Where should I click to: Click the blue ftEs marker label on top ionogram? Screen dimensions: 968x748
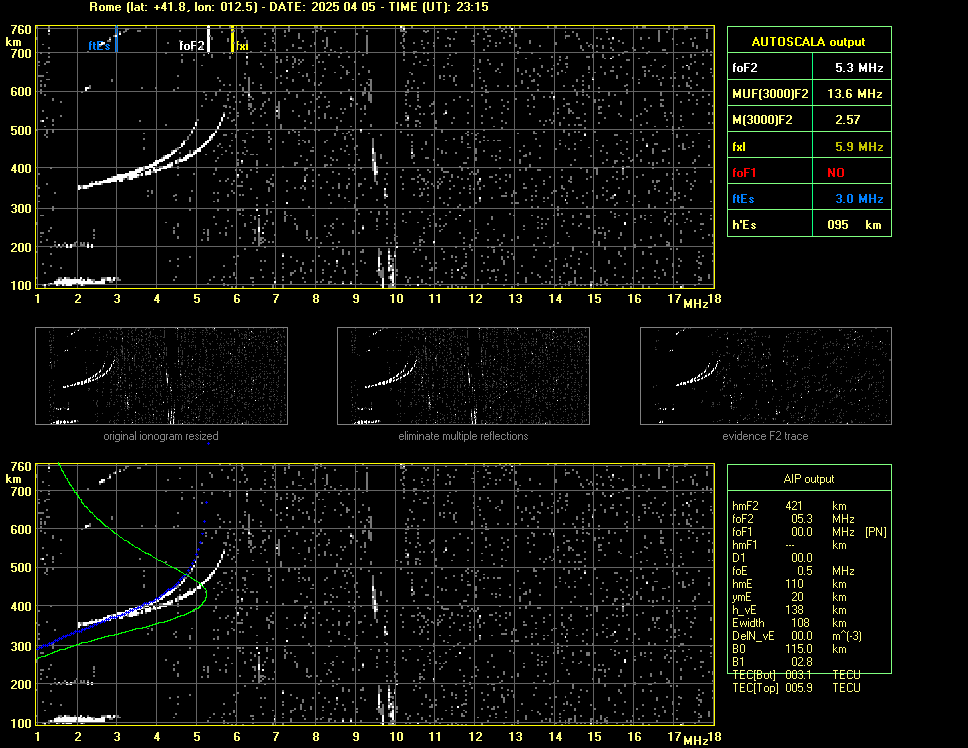click(99, 46)
